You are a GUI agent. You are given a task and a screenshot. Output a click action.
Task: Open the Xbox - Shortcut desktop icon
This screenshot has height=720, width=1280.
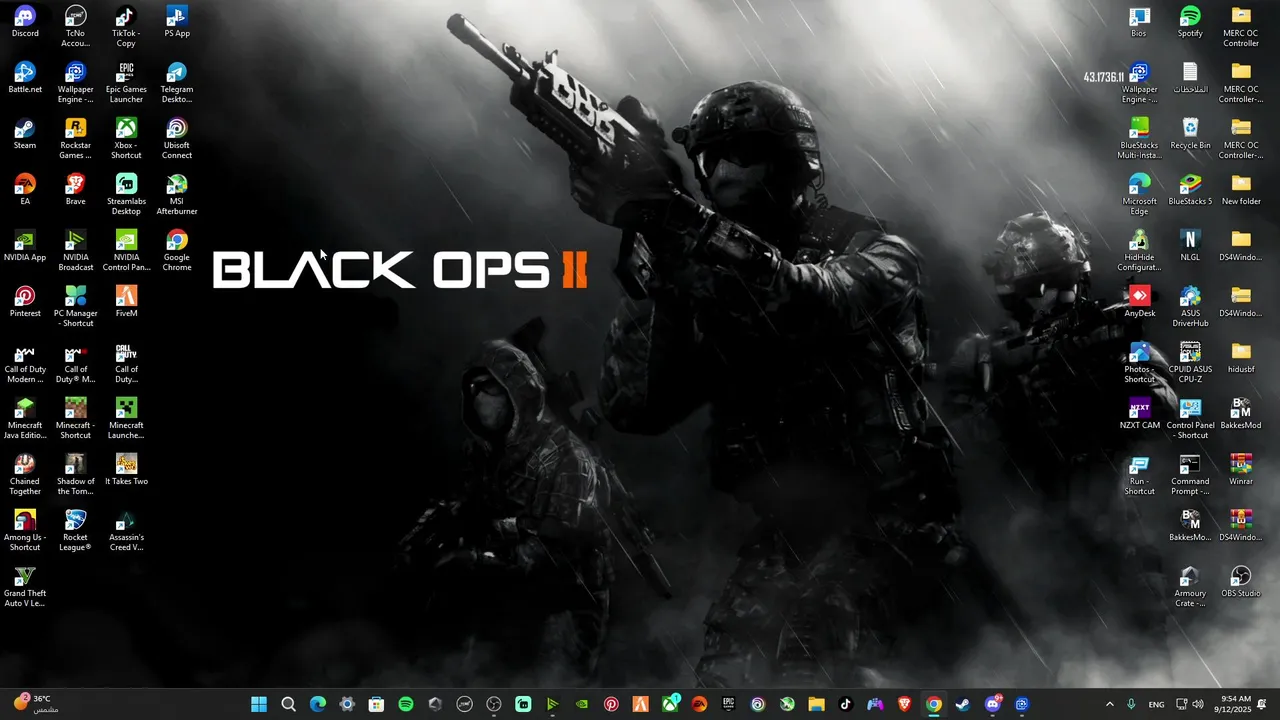[126, 139]
